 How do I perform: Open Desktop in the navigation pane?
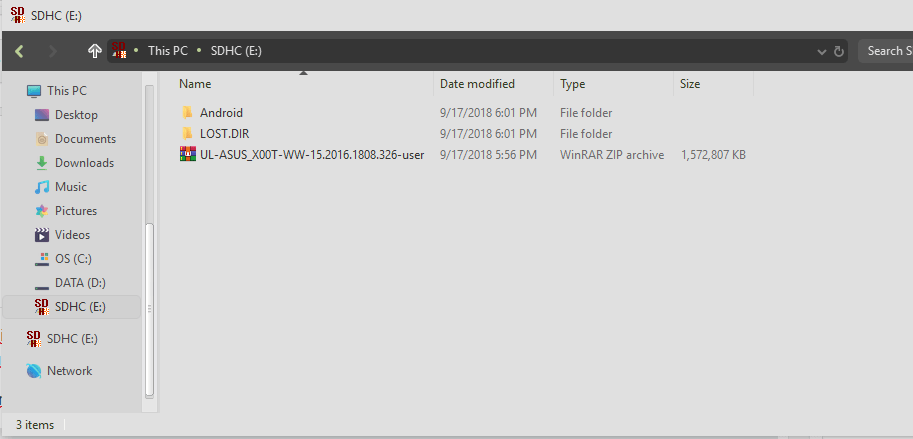point(76,115)
